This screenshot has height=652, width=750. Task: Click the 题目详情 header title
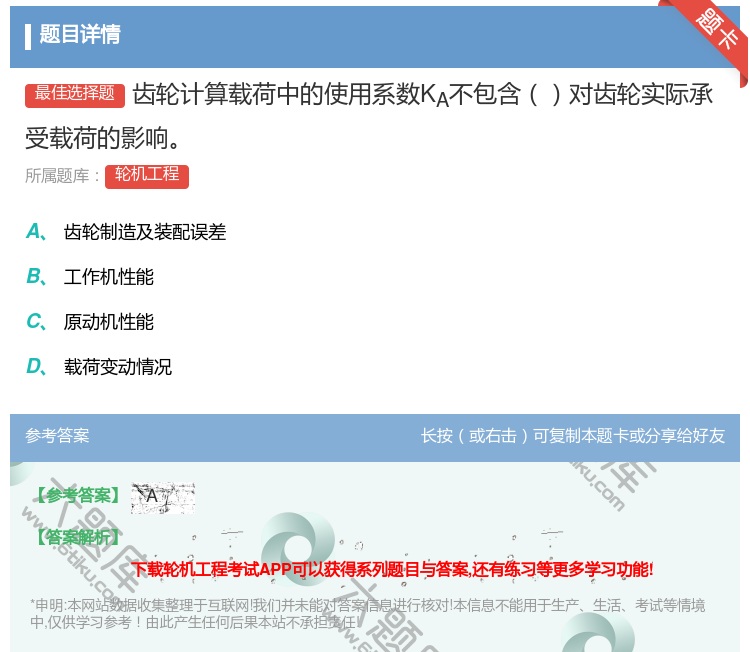pos(80,35)
